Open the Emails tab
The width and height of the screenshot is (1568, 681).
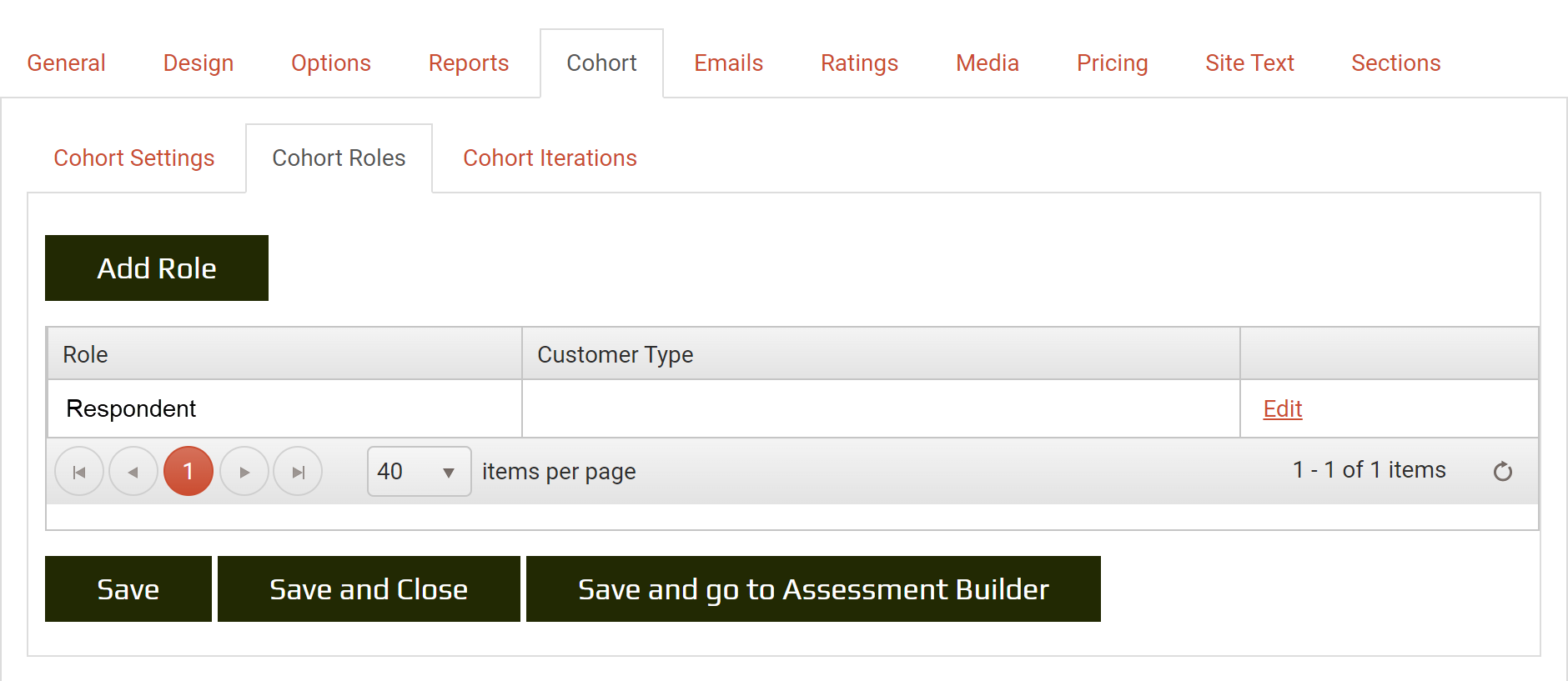pos(728,63)
